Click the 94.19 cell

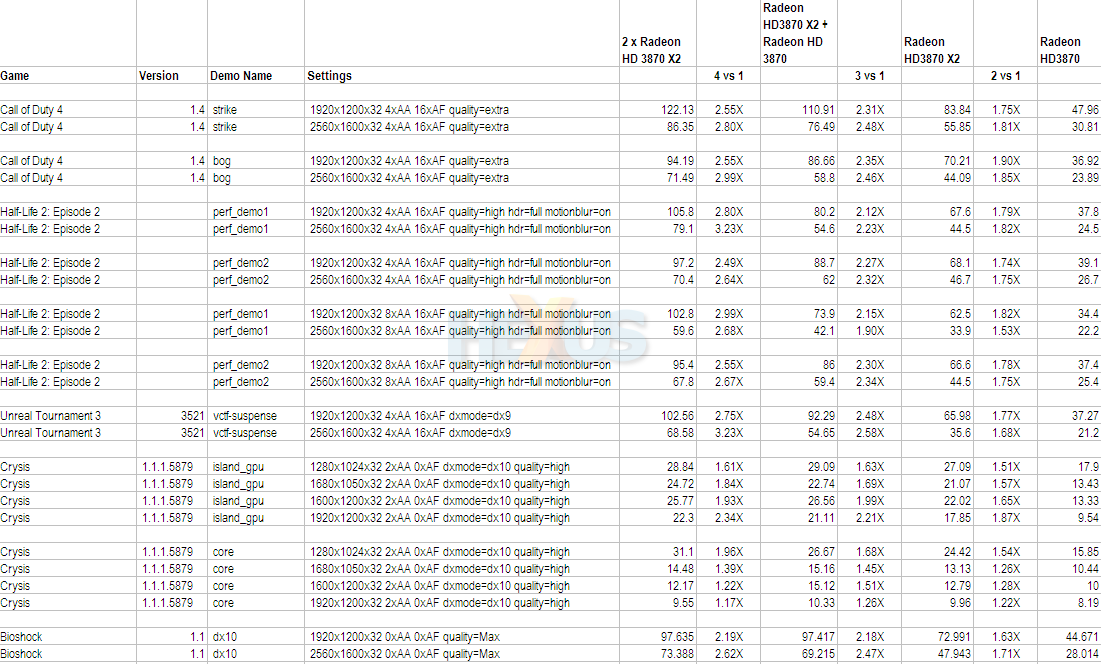pyautogui.click(x=657, y=161)
